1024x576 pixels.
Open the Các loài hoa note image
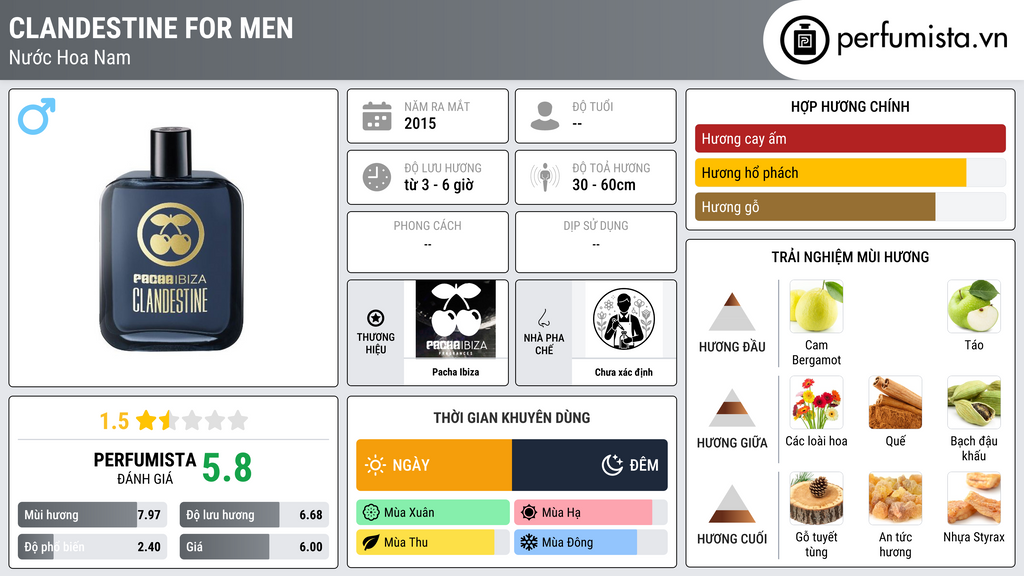816,403
